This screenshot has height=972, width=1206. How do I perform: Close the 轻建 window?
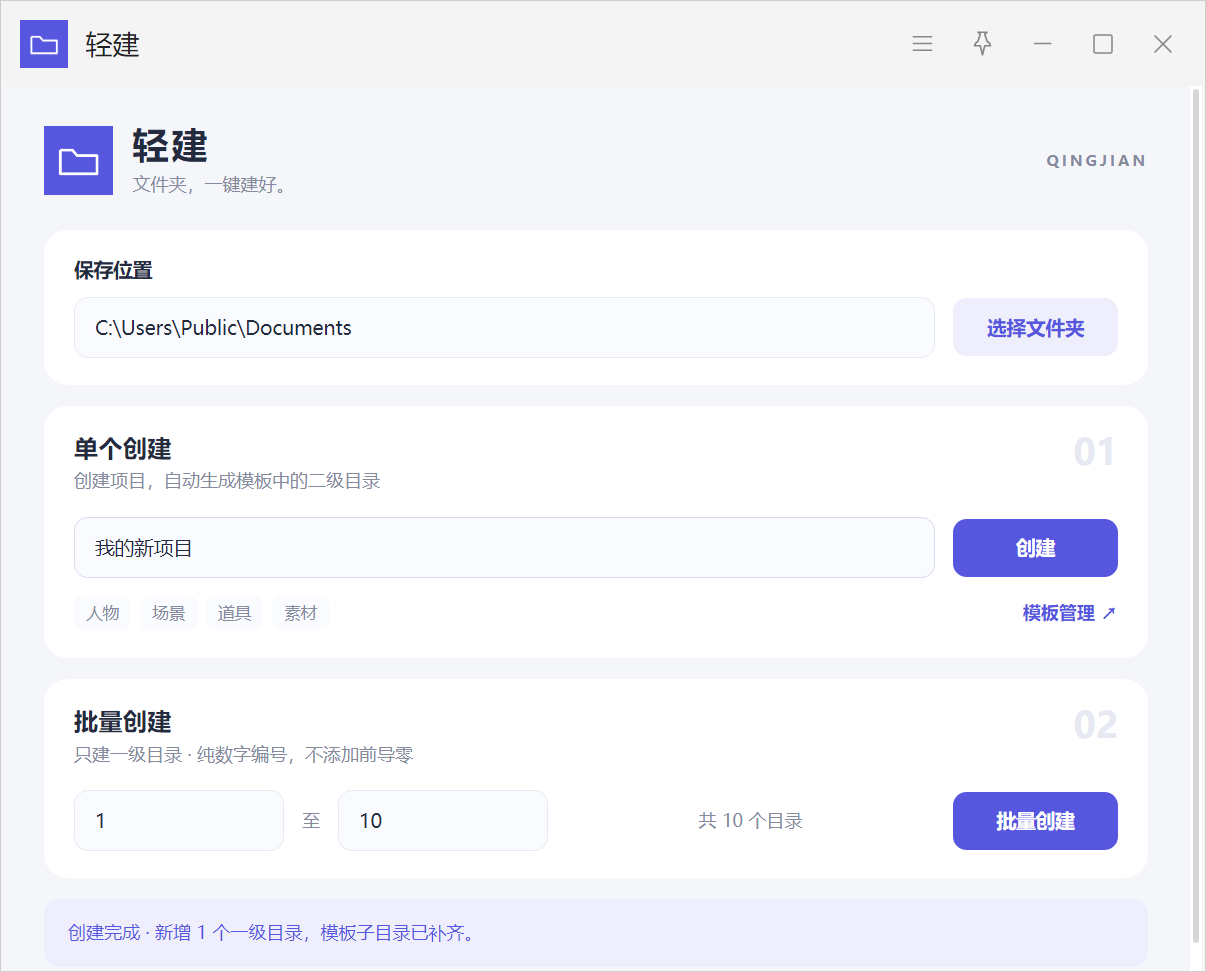pos(1162,44)
